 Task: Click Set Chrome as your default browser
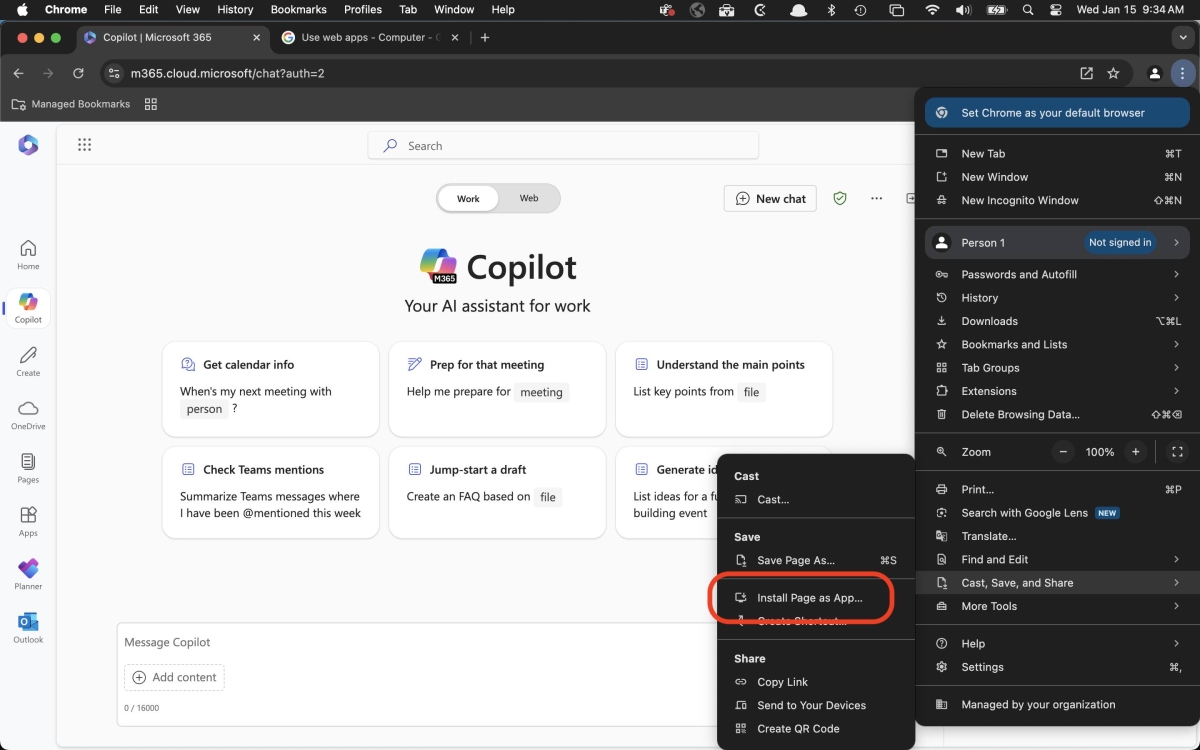click(x=1057, y=113)
